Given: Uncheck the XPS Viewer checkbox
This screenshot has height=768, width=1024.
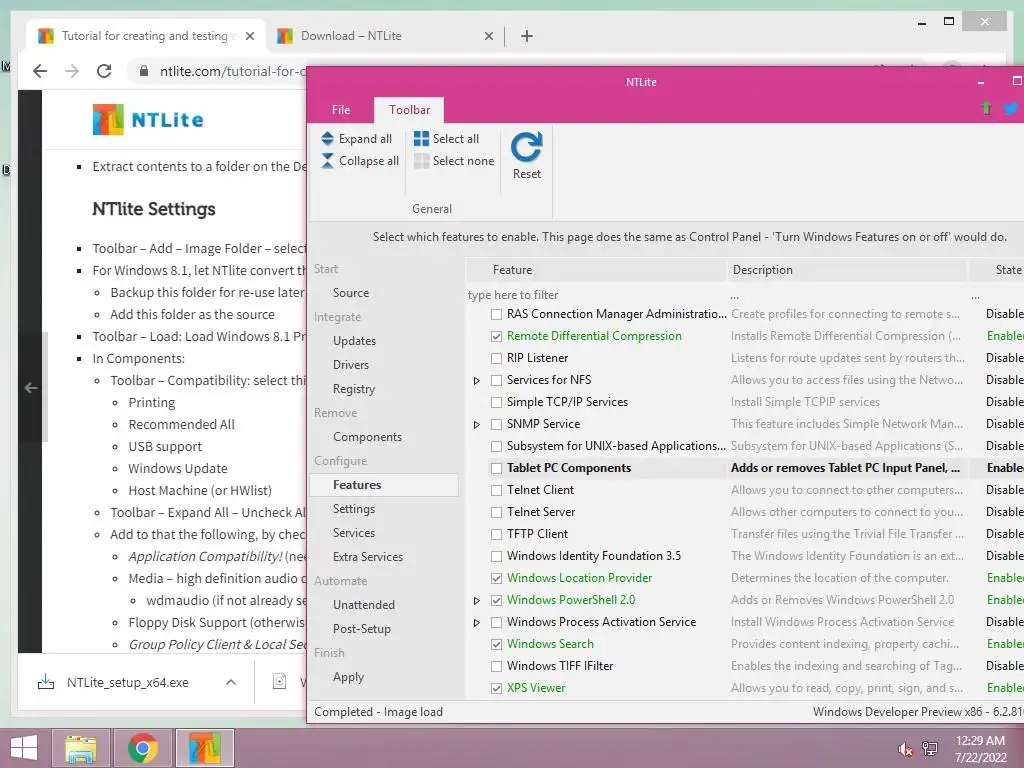Looking at the screenshot, I should point(496,688).
